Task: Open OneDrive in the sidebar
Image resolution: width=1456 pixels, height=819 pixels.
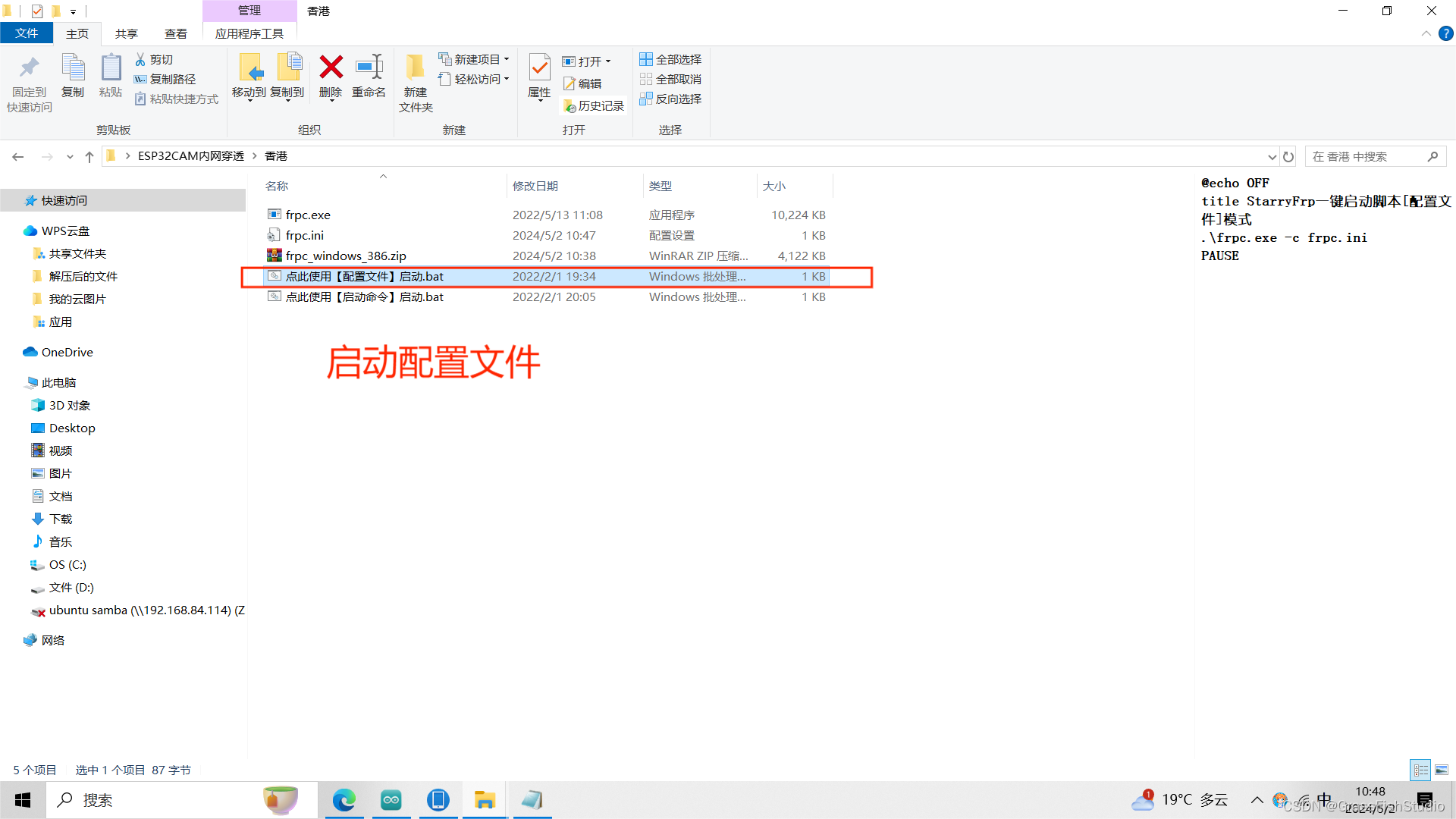Action: click(x=67, y=352)
